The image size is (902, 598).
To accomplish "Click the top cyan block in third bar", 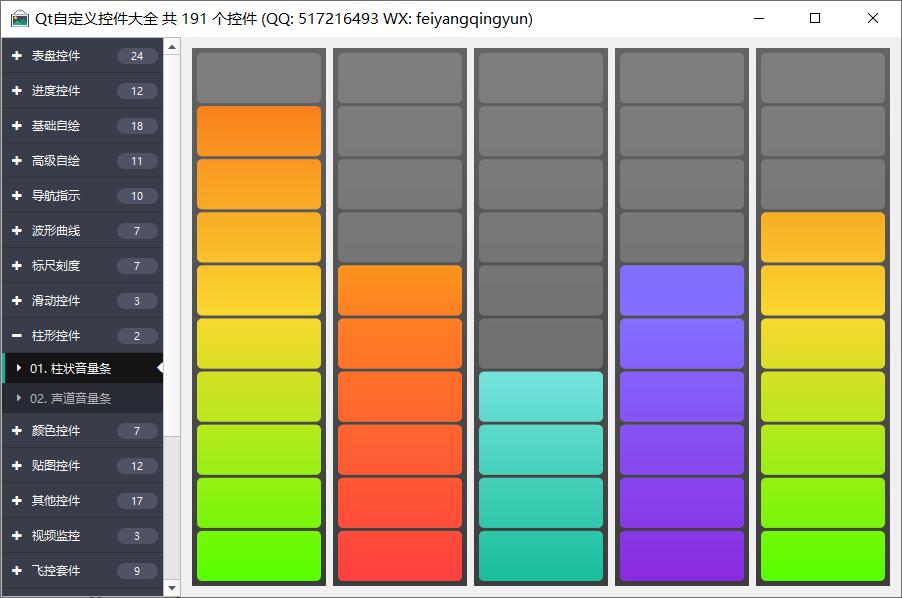I will click(x=541, y=397).
